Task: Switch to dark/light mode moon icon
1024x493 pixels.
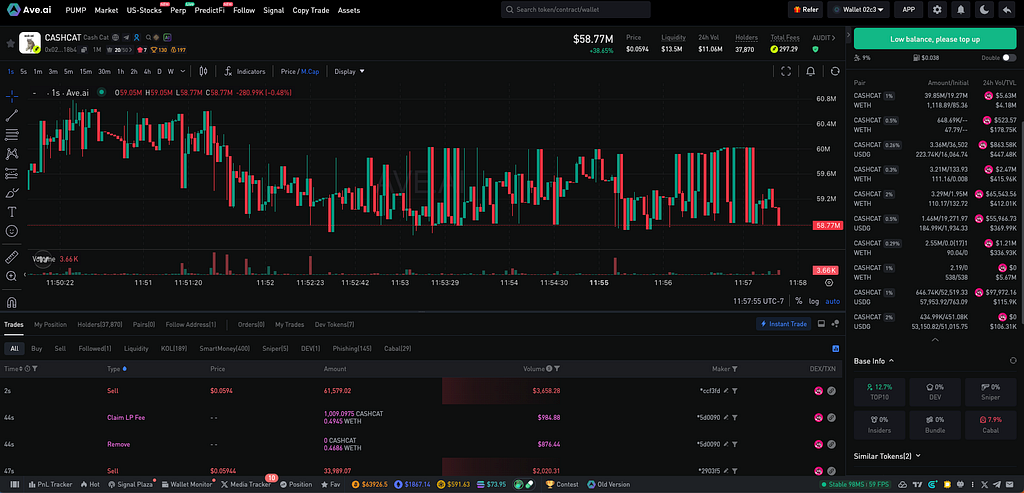Action: 985,9
